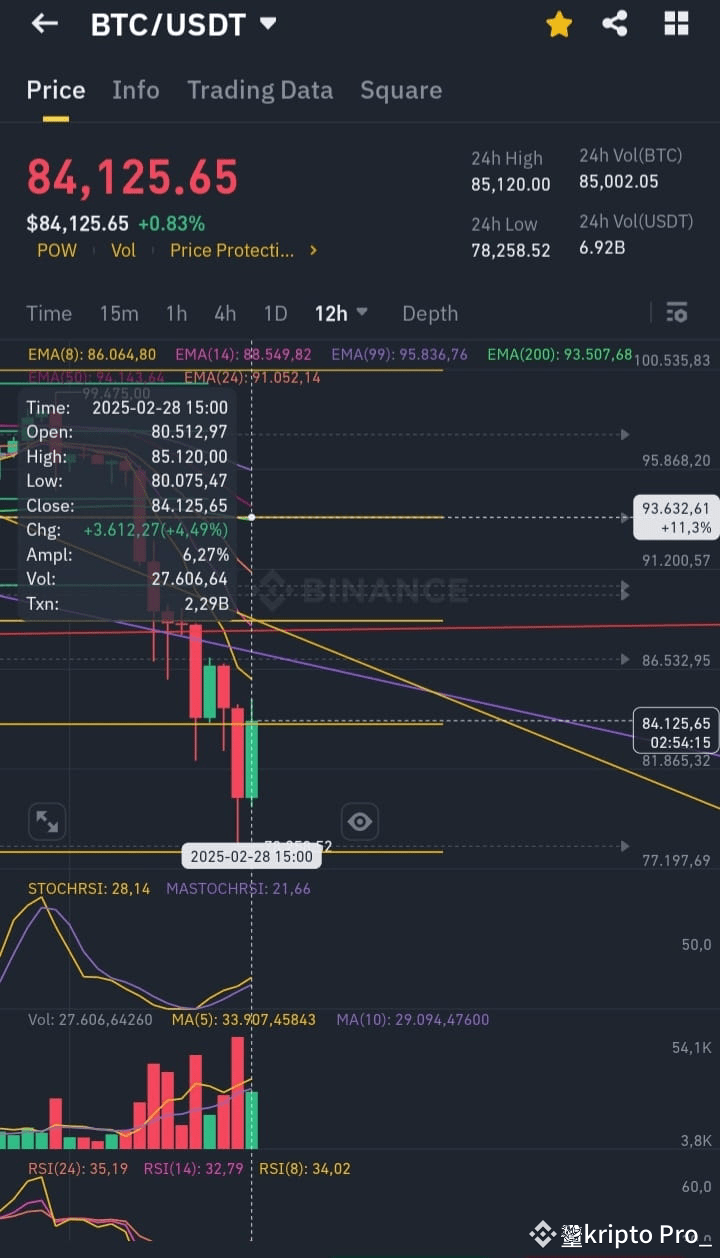Select the 4h interval
The height and width of the screenshot is (1258, 720).
click(x=225, y=313)
